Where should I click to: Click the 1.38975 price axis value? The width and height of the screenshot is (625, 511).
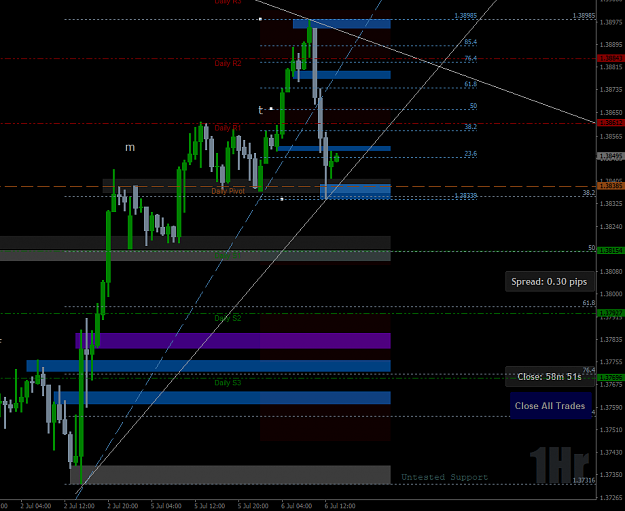tap(611, 22)
